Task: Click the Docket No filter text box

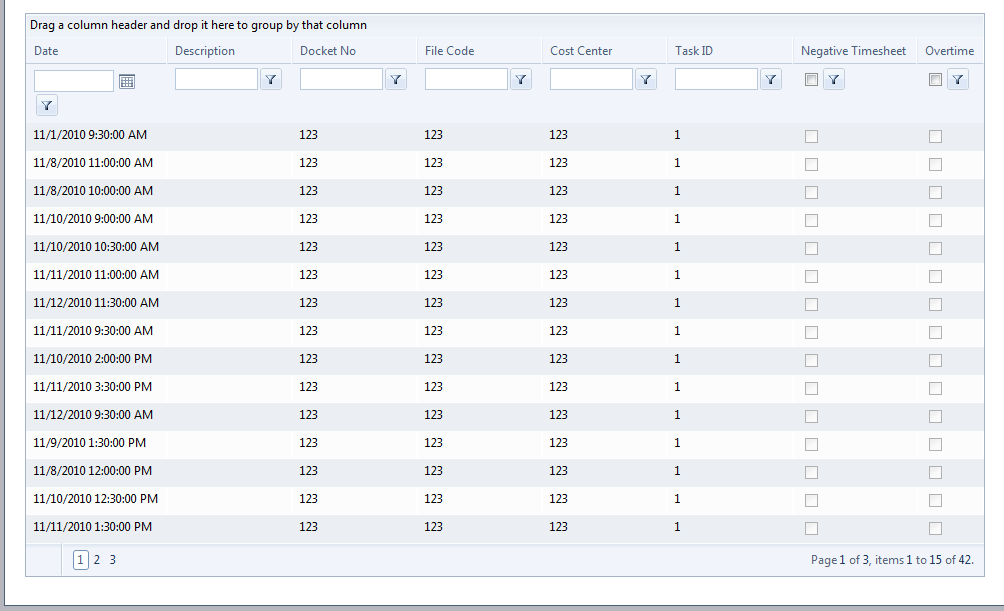Action: (341, 80)
